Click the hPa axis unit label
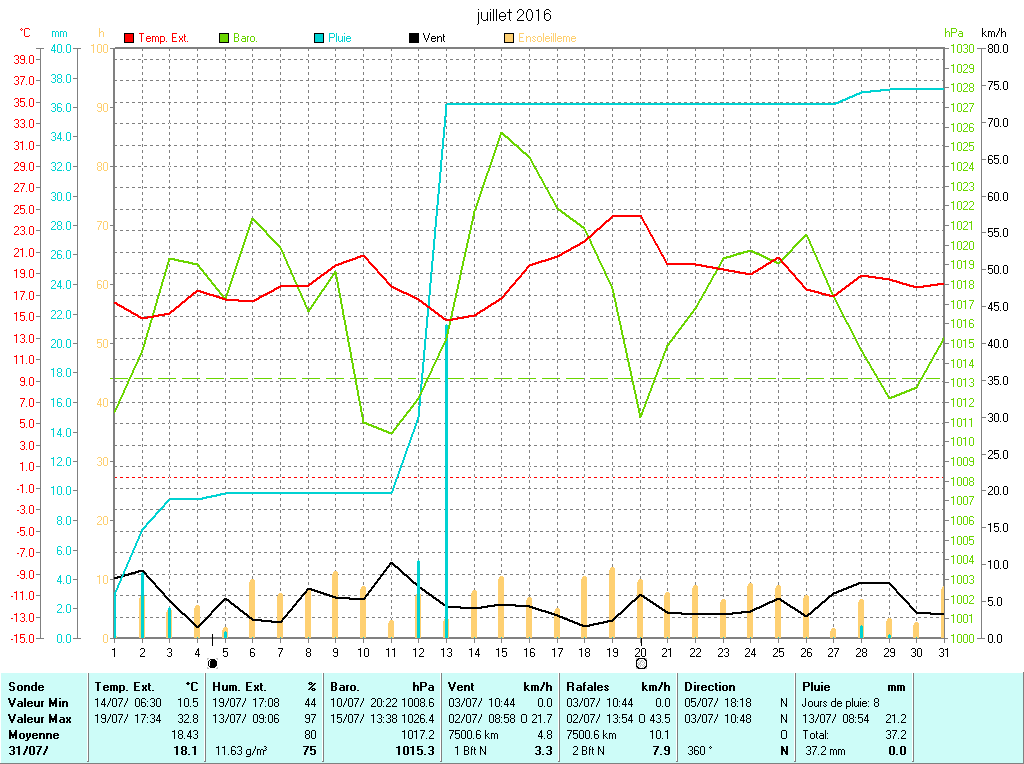 (955, 33)
